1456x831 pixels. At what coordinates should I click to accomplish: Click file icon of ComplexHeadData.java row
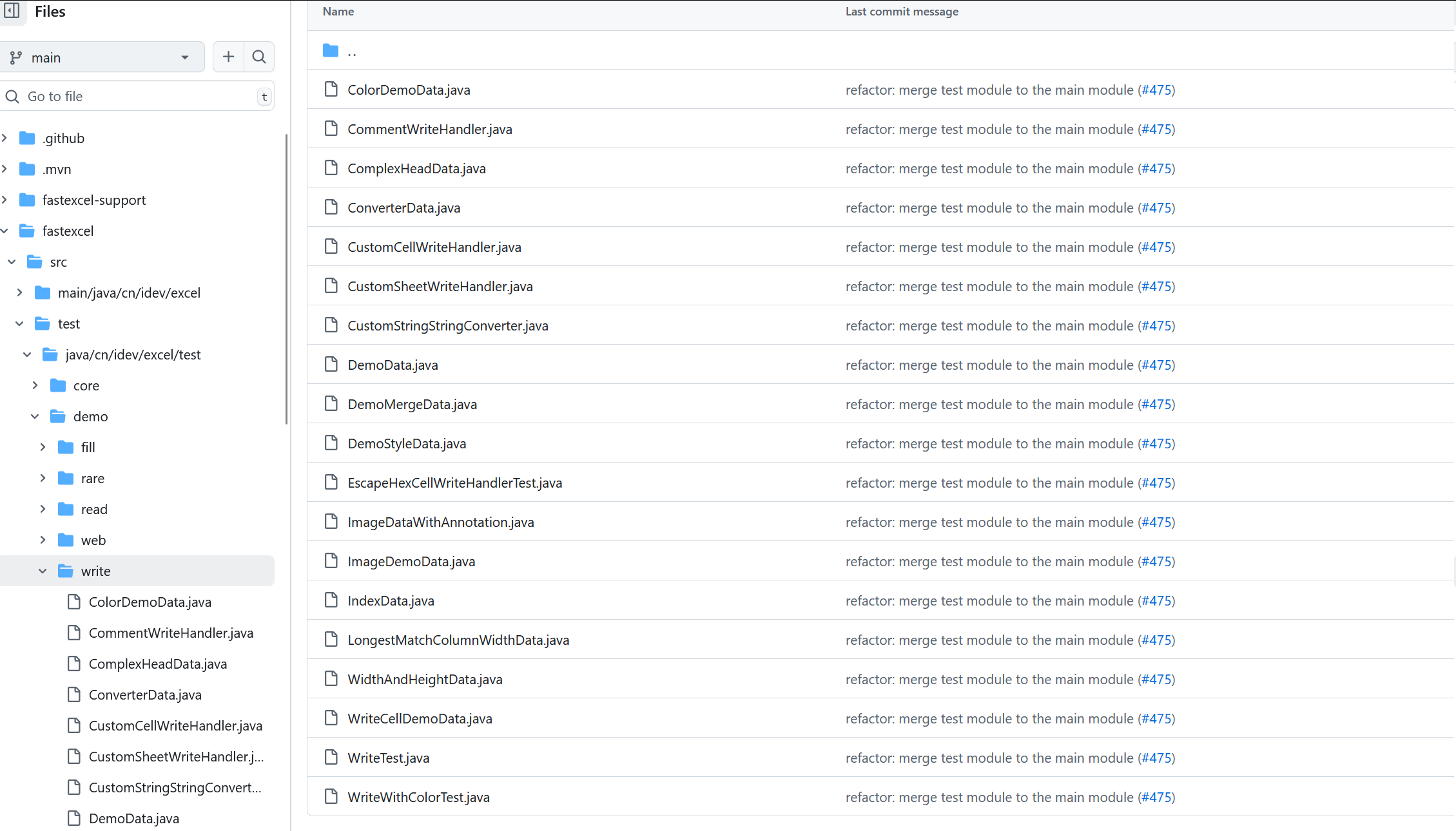tap(331, 167)
